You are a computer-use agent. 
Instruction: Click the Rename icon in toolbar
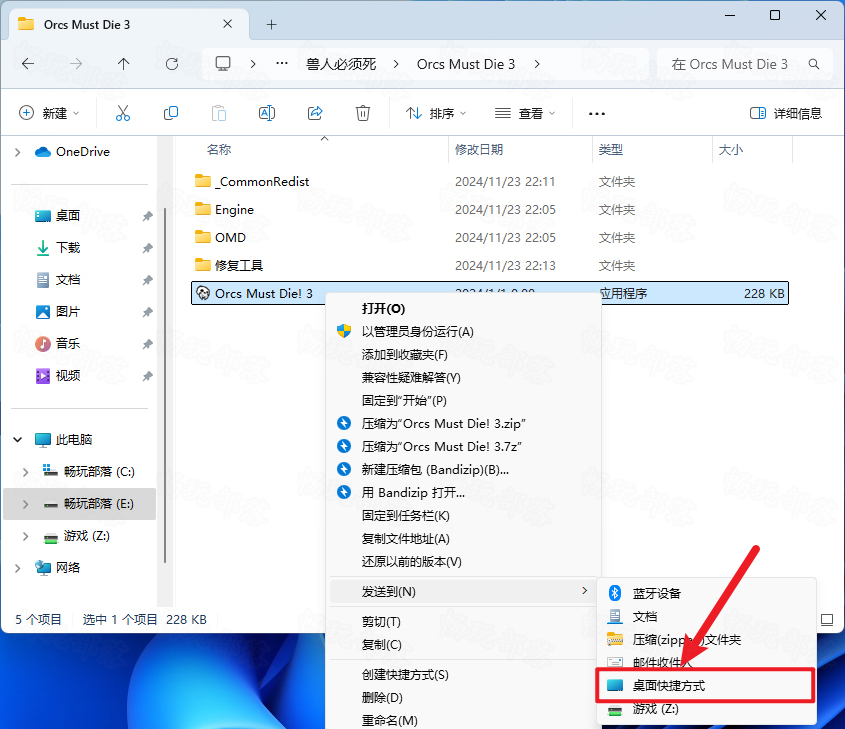pos(267,113)
